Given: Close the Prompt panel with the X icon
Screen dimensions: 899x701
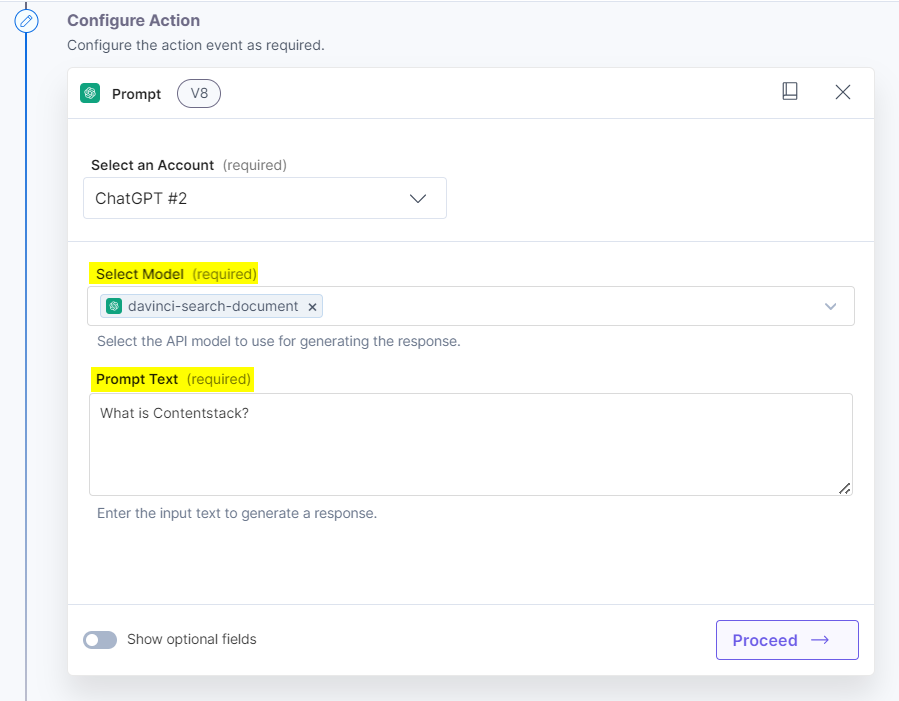Looking at the screenshot, I should point(843,92).
